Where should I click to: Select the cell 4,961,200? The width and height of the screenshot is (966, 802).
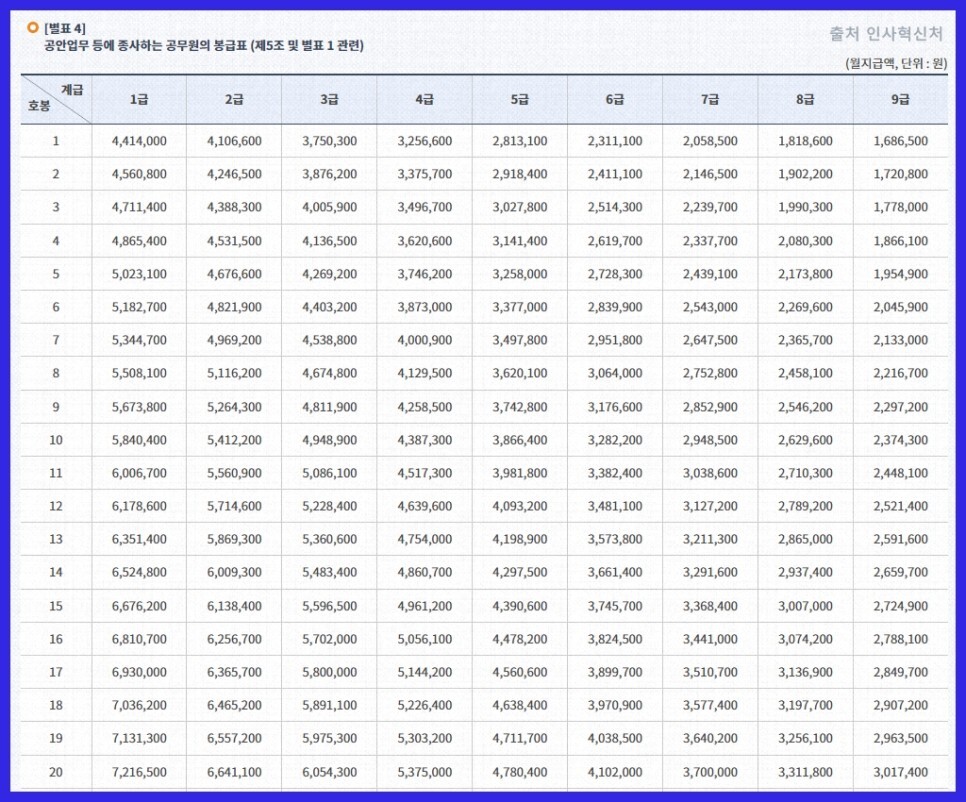(x=424, y=606)
